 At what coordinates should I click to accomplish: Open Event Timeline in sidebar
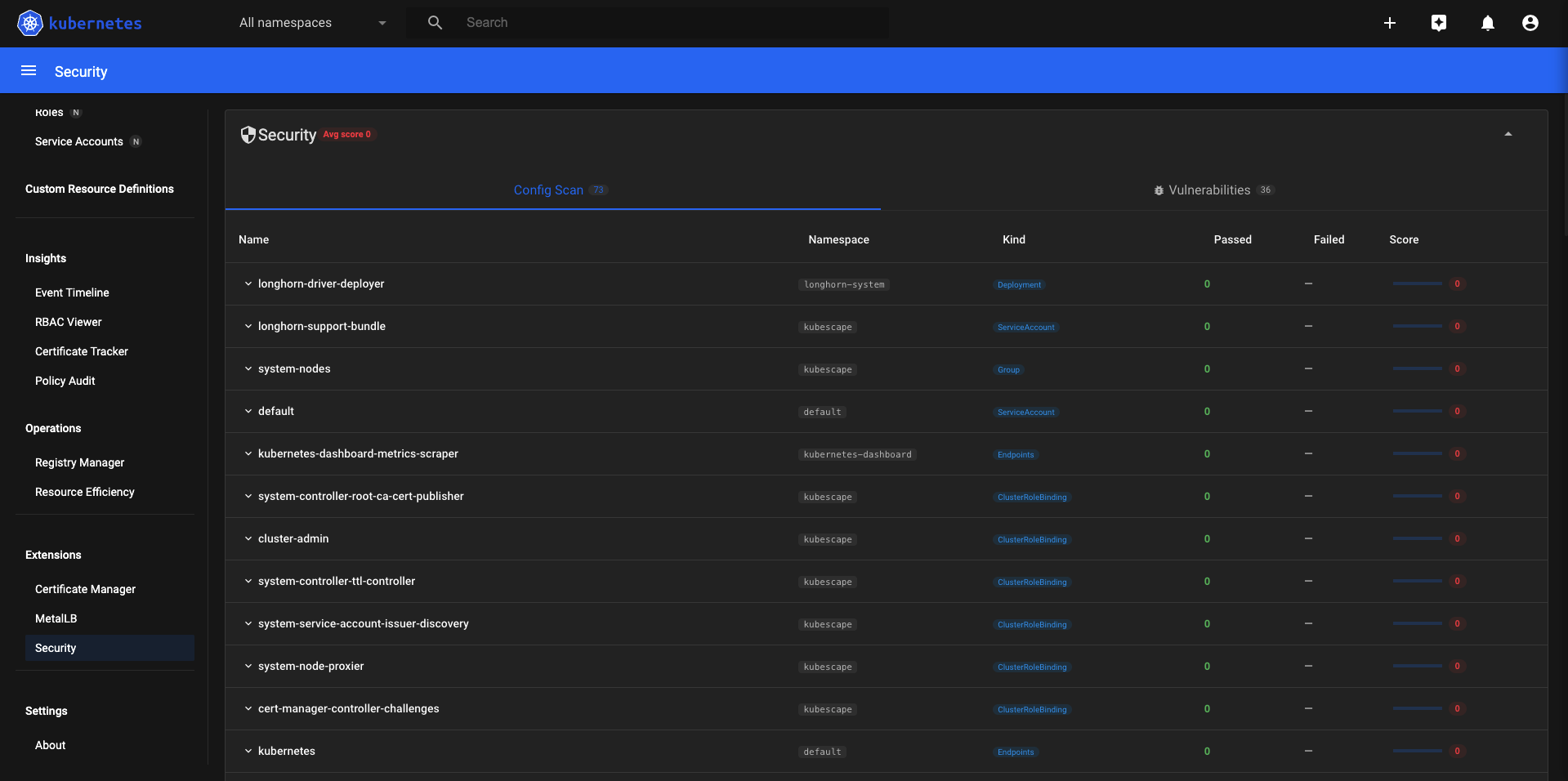click(x=72, y=292)
